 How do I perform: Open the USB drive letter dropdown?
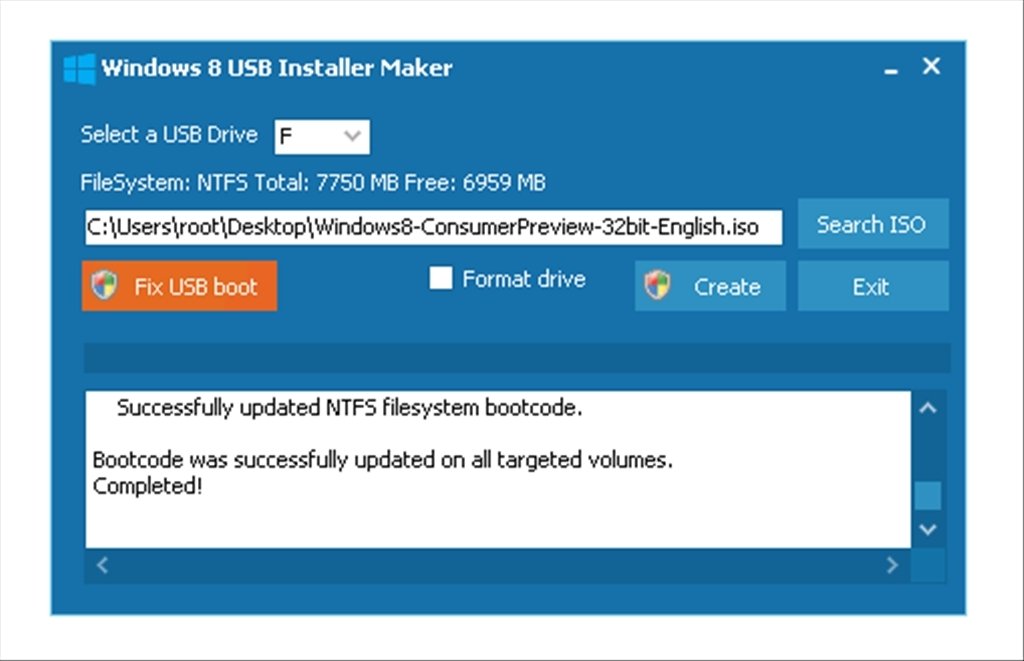click(x=322, y=137)
